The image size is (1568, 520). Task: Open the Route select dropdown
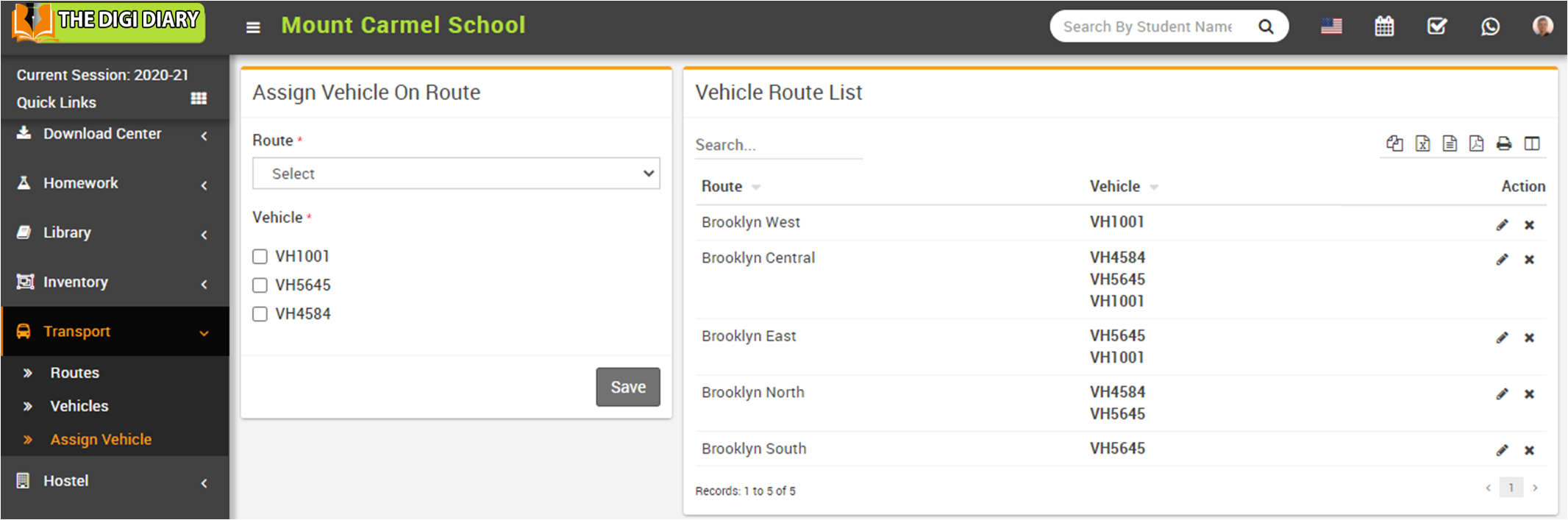[x=456, y=174]
